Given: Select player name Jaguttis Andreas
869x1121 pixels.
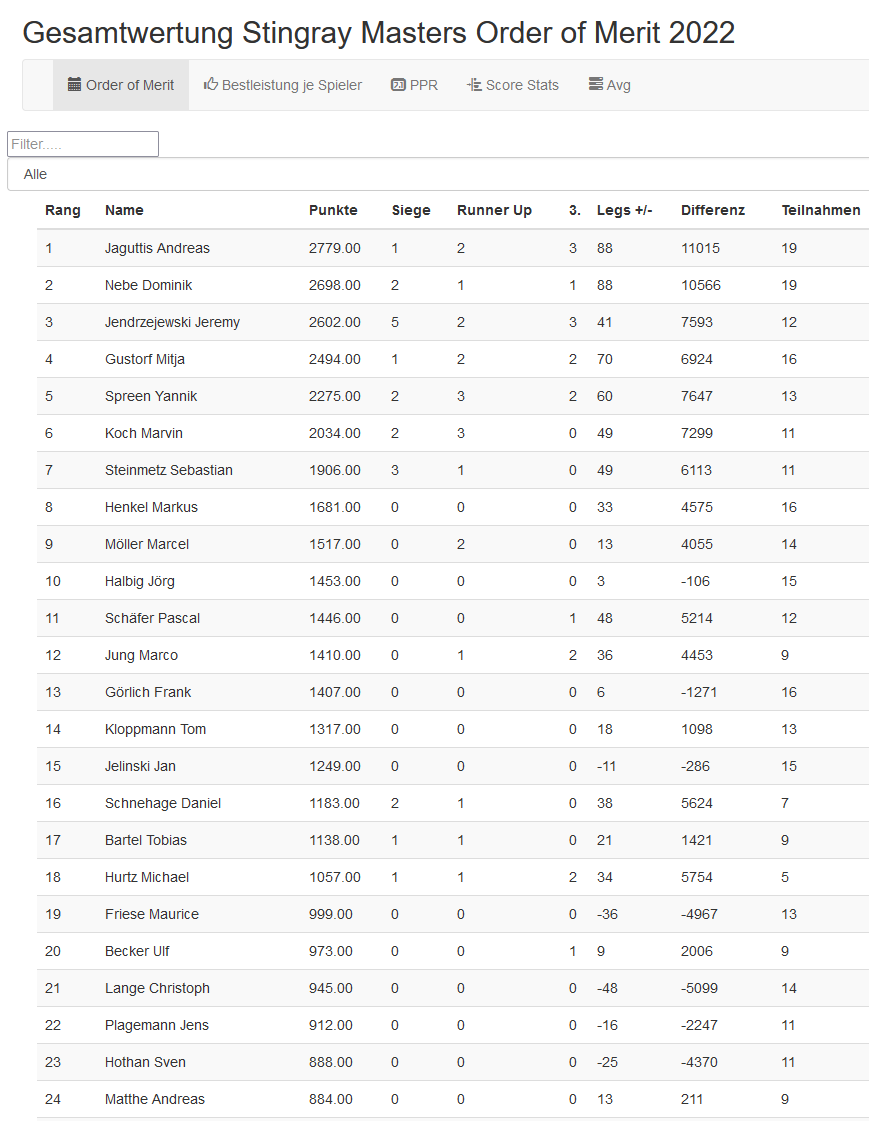Looking at the screenshot, I should pos(157,248).
